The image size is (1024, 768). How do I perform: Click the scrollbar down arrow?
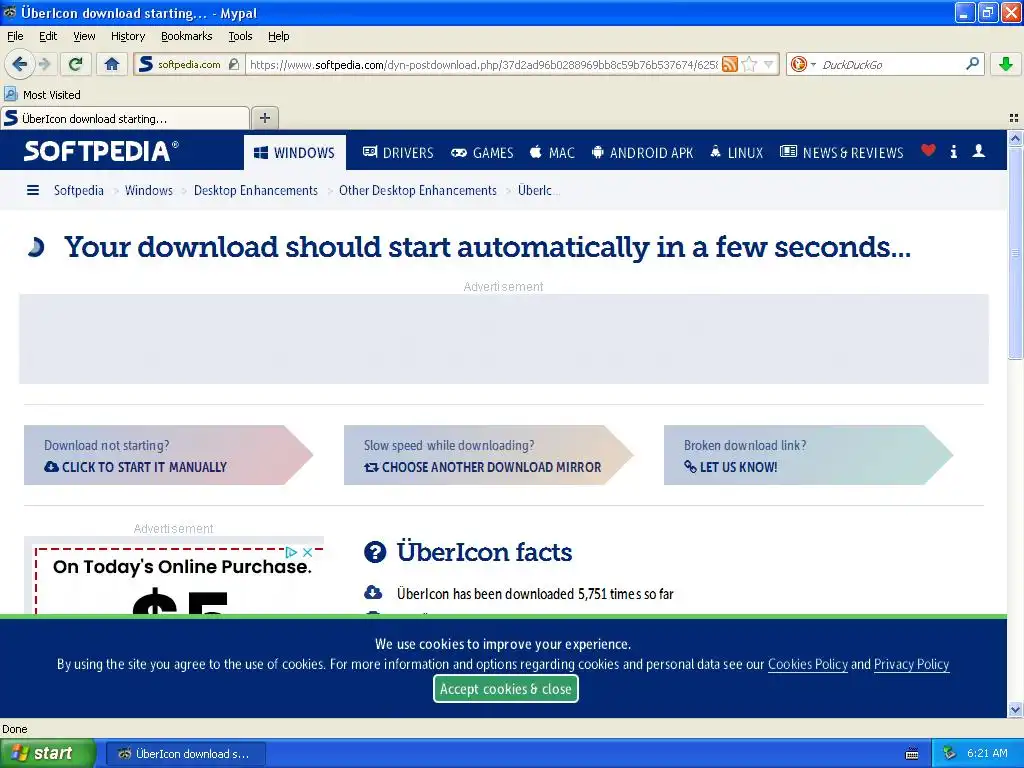point(1015,709)
